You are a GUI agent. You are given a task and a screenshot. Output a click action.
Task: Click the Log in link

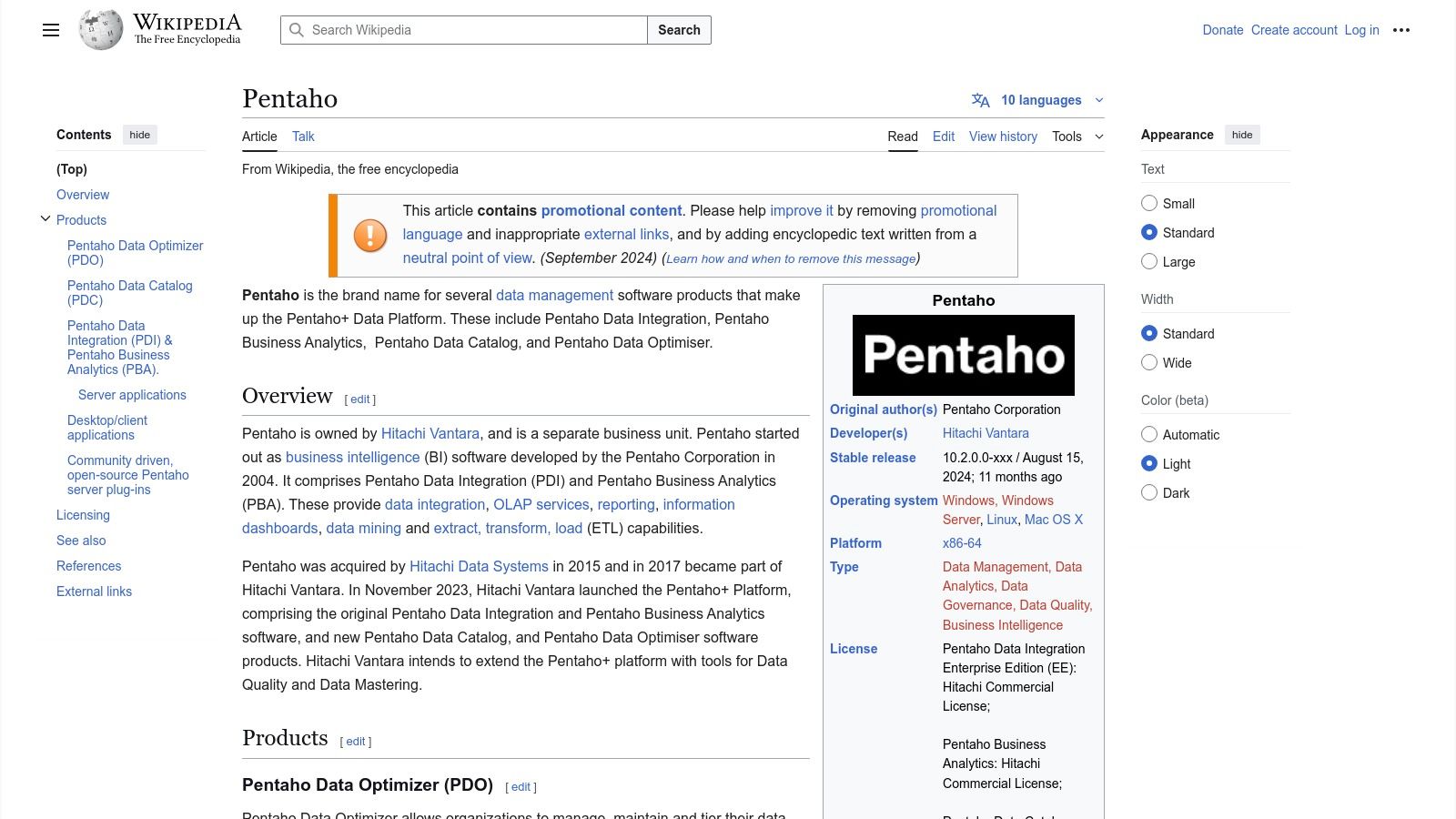coord(1361,30)
